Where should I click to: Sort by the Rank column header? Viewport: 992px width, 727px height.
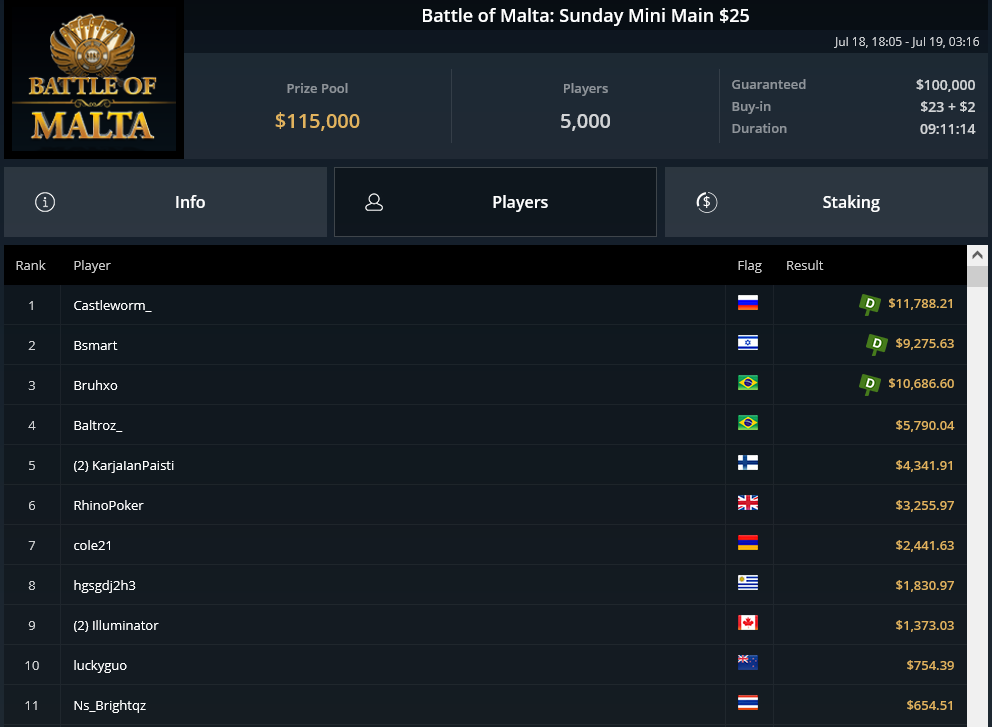[x=30, y=266]
